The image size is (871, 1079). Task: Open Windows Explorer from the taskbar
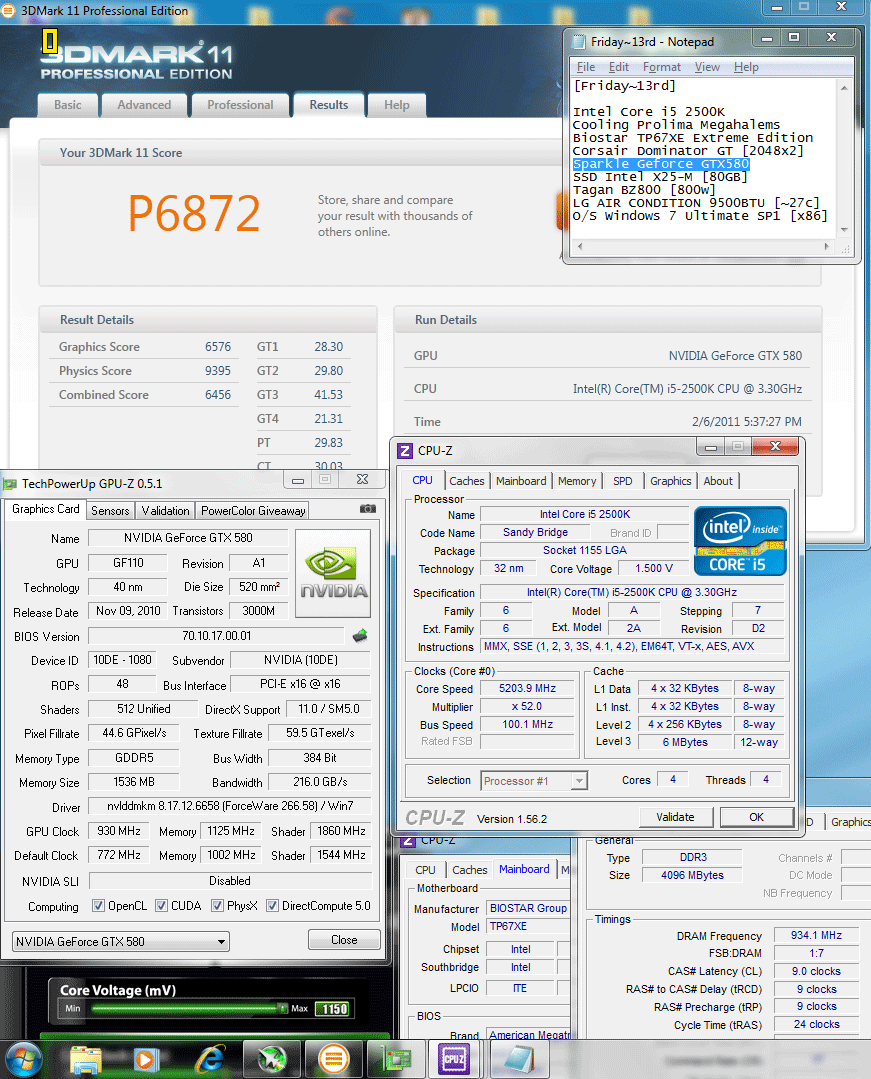[85, 1060]
